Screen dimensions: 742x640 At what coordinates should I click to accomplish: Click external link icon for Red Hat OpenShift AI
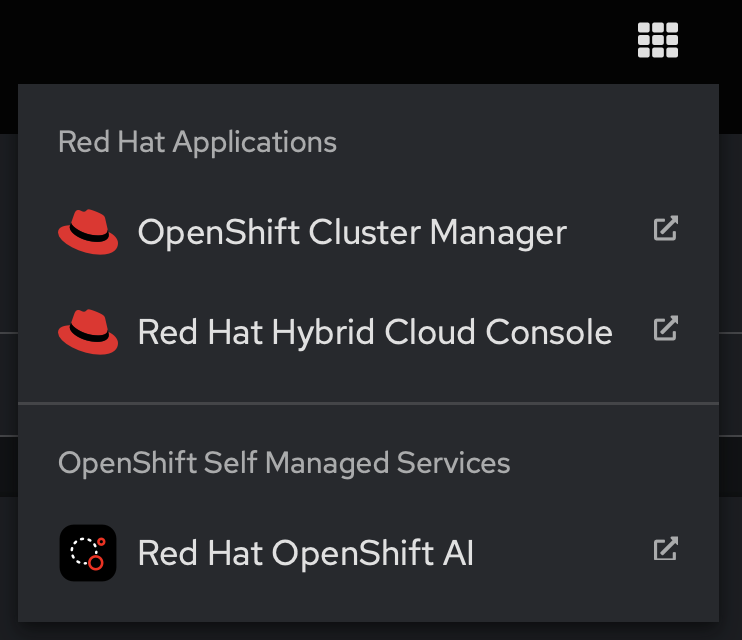point(666,549)
